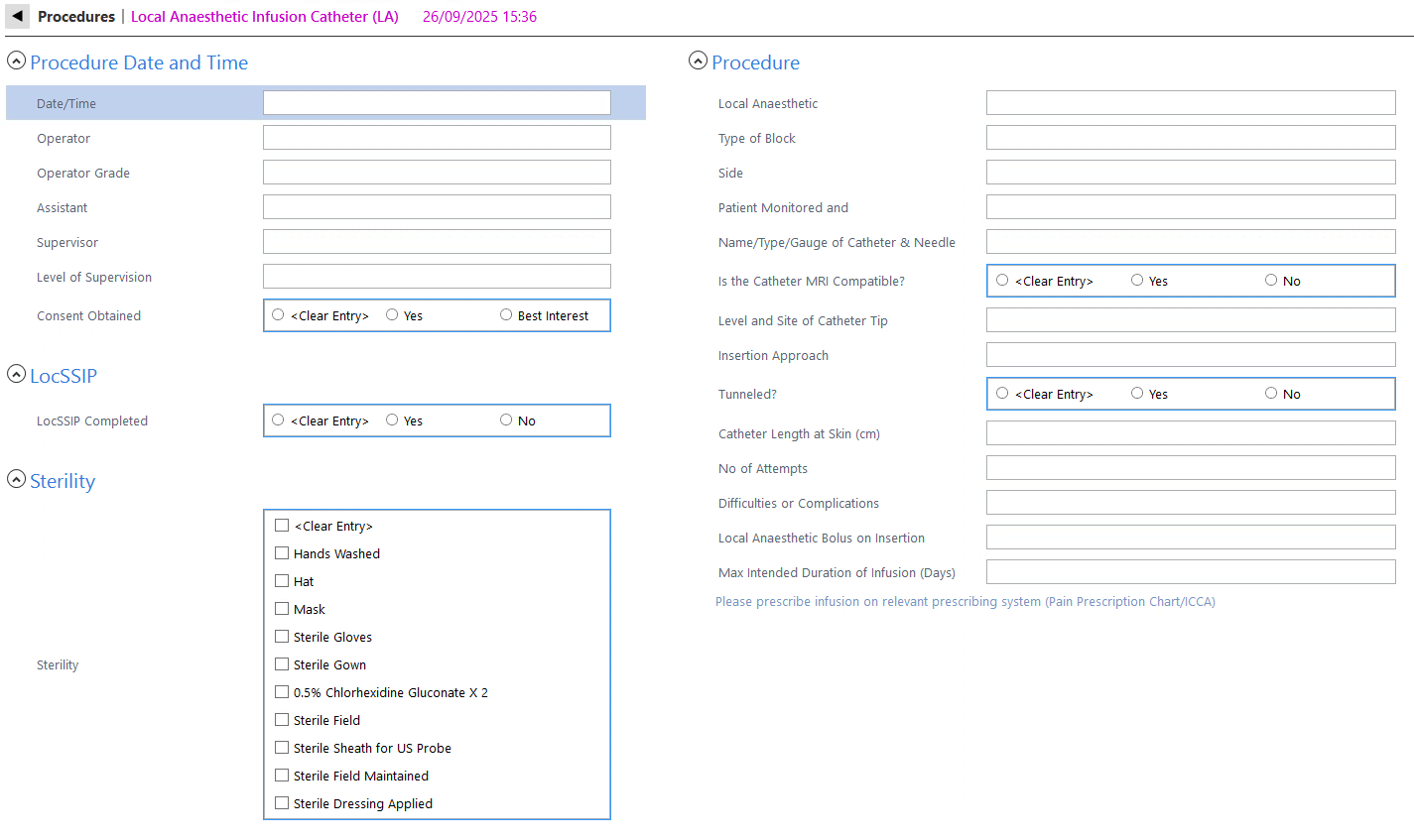The width and height of the screenshot is (1414, 840).
Task: Click the Procedures breadcrumb label
Action: pyautogui.click(x=76, y=17)
